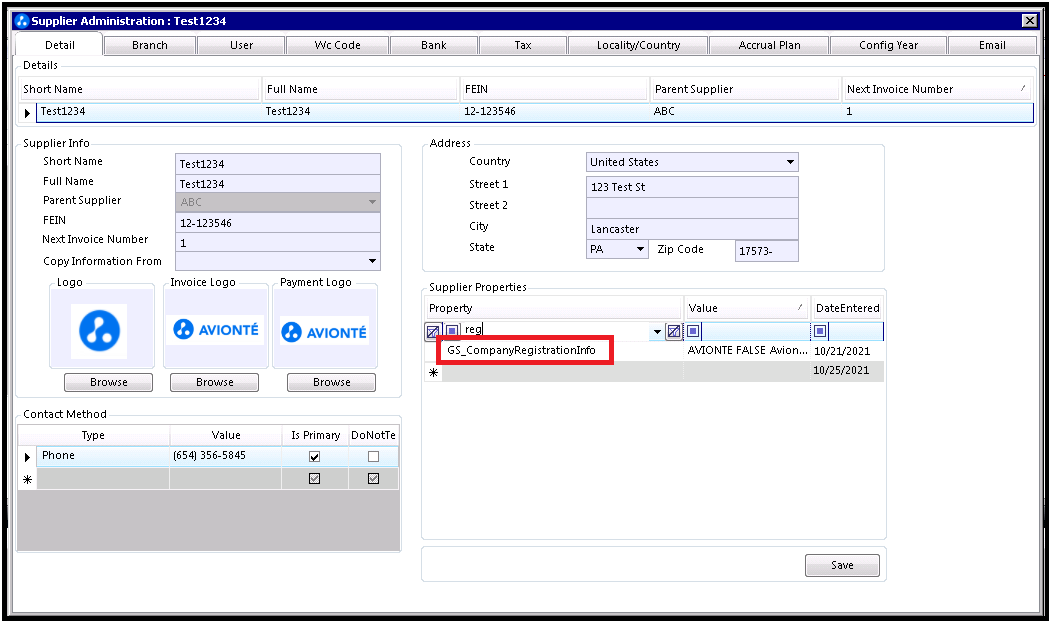
Task: Click the FEIN input field
Action: 278,223
